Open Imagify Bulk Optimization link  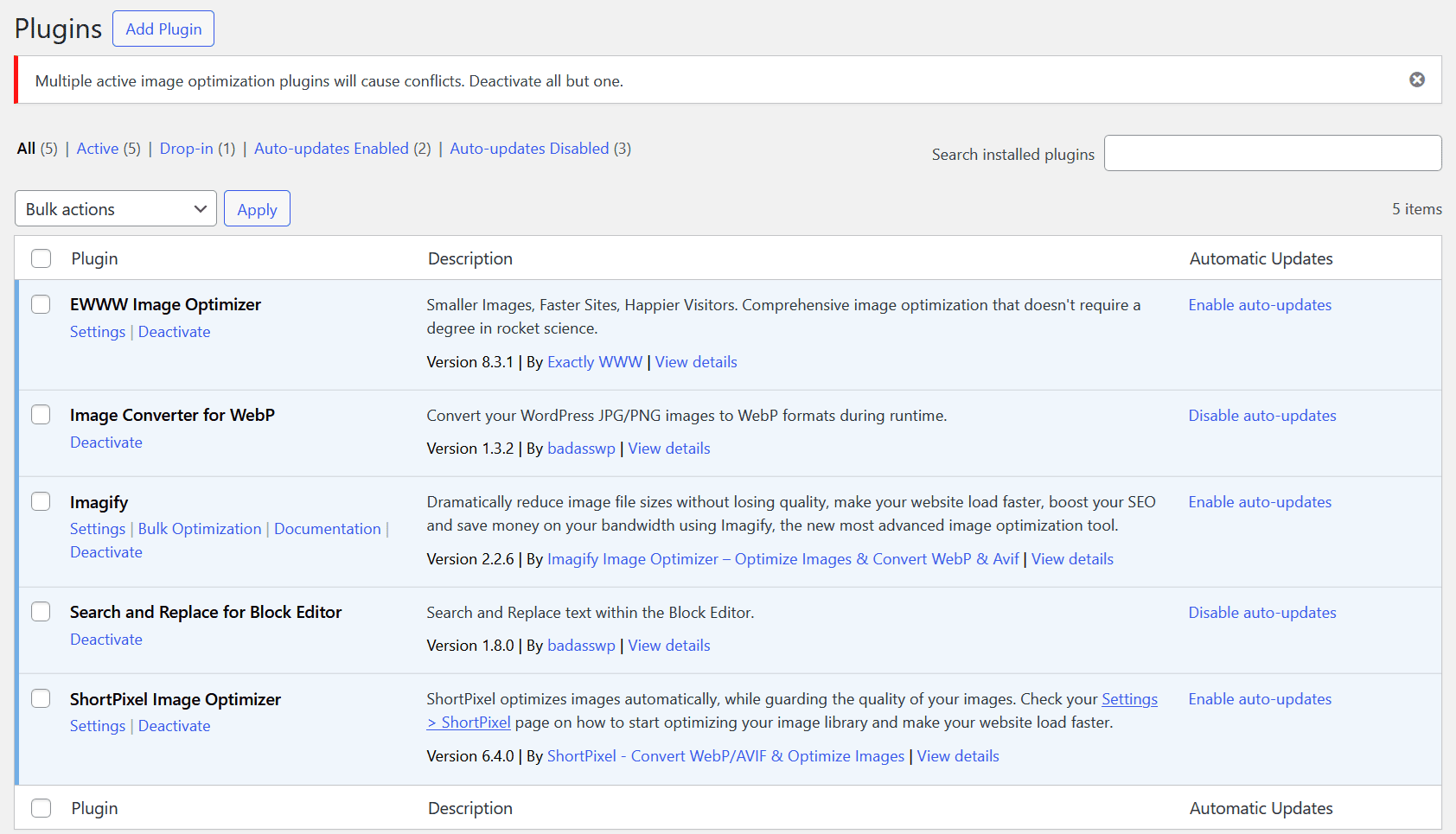(200, 529)
